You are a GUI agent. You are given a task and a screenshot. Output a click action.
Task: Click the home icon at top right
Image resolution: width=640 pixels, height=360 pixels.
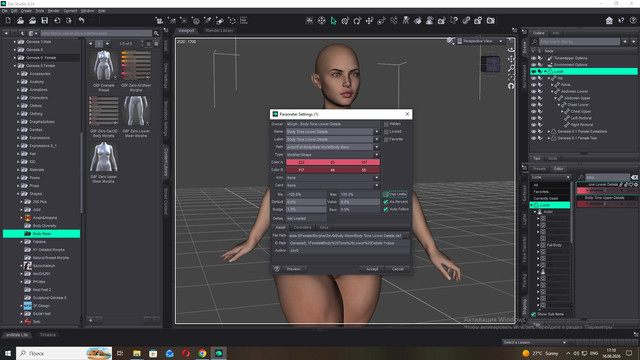tap(609, 21)
